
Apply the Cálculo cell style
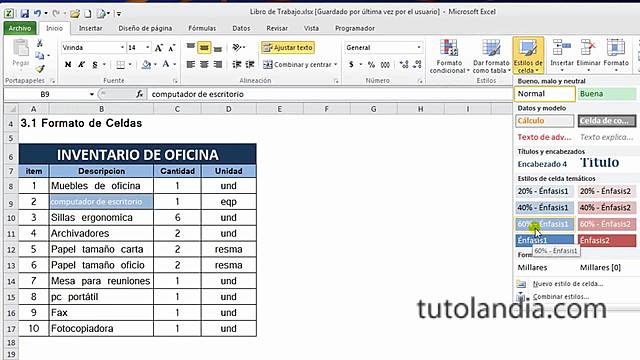[544, 121]
